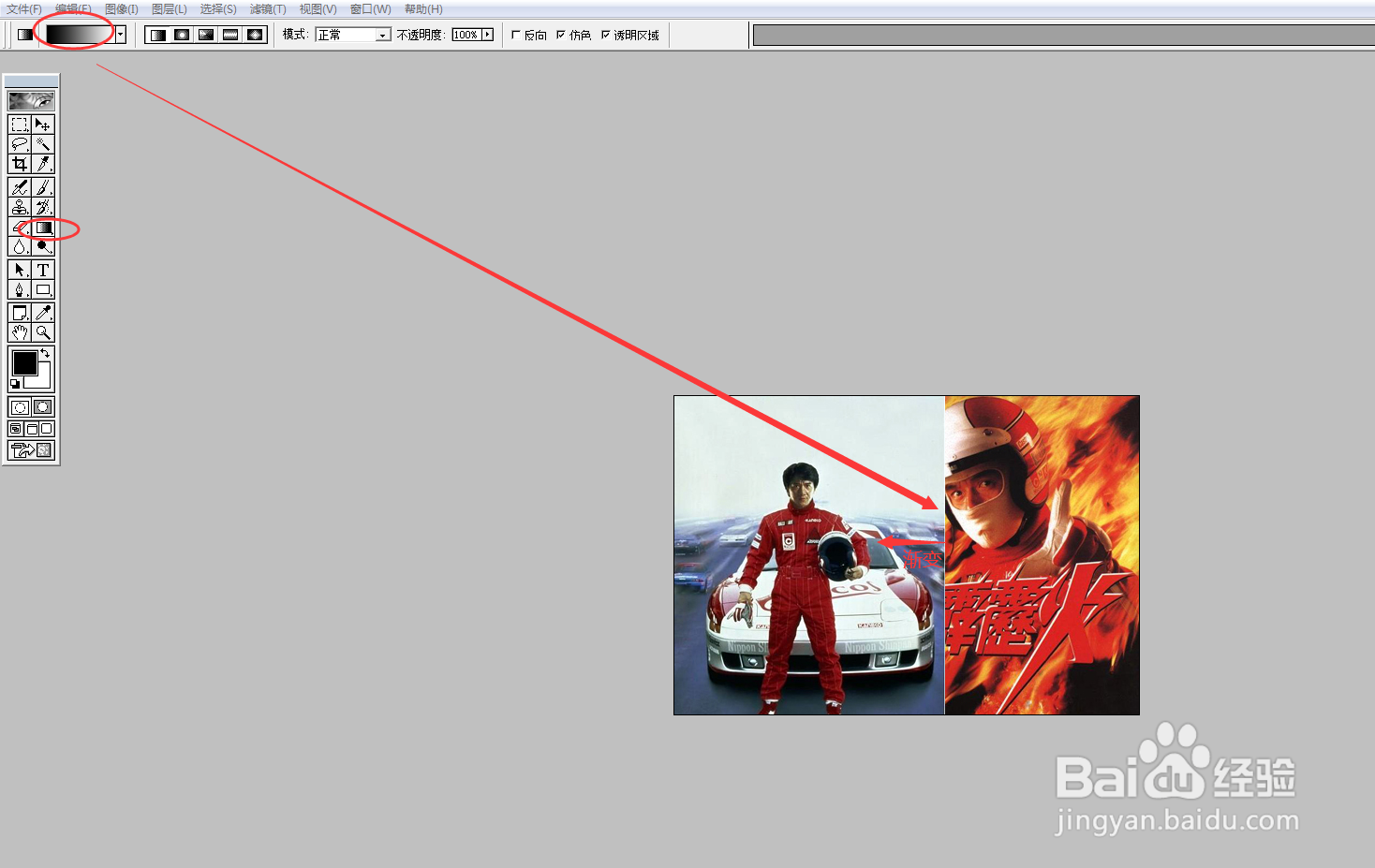Toggle the 仿色 dither checkbox
Image resolution: width=1375 pixels, height=868 pixels.
pyautogui.click(x=561, y=35)
